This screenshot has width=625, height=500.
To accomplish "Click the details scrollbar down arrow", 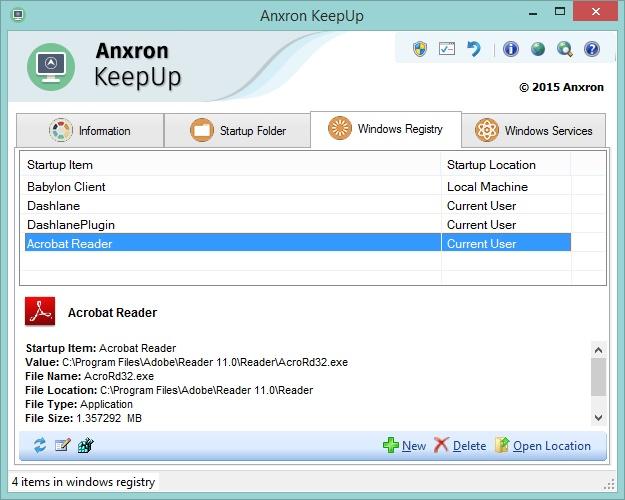I will [x=598, y=417].
